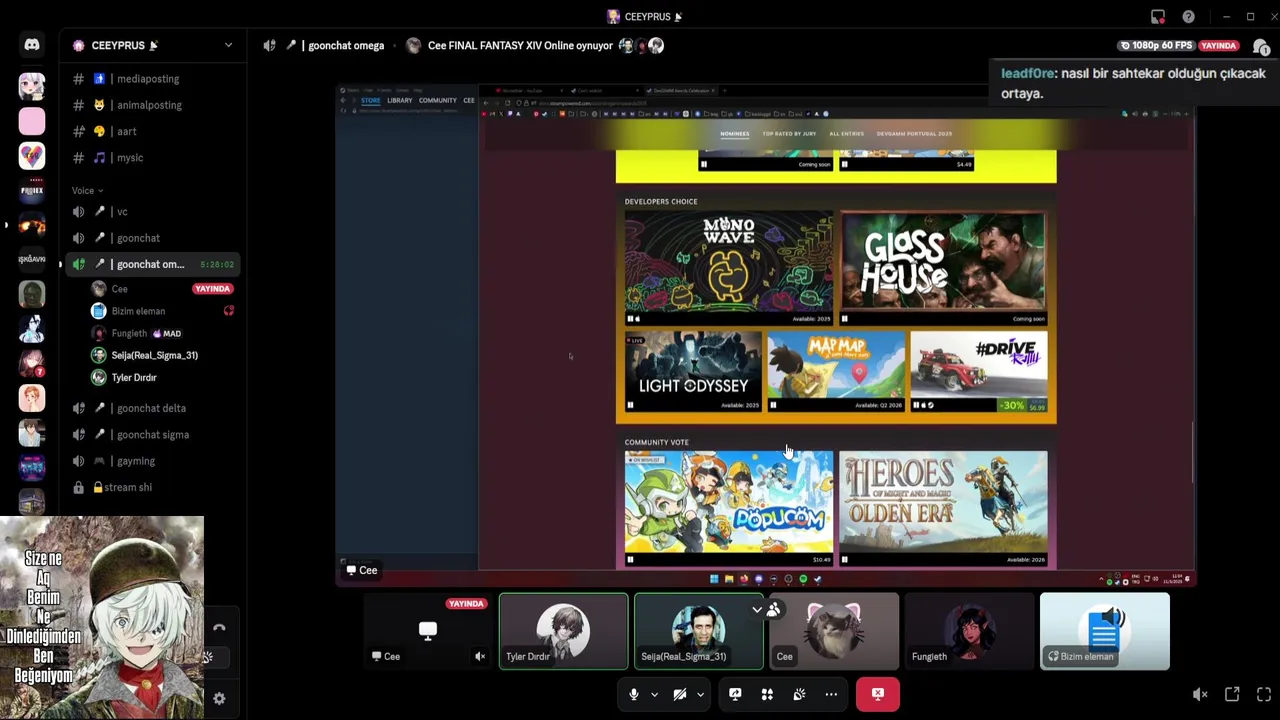Click Cee FINAL FANTASY XIV activity status header
This screenshot has width=1280, height=720.
(519, 46)
